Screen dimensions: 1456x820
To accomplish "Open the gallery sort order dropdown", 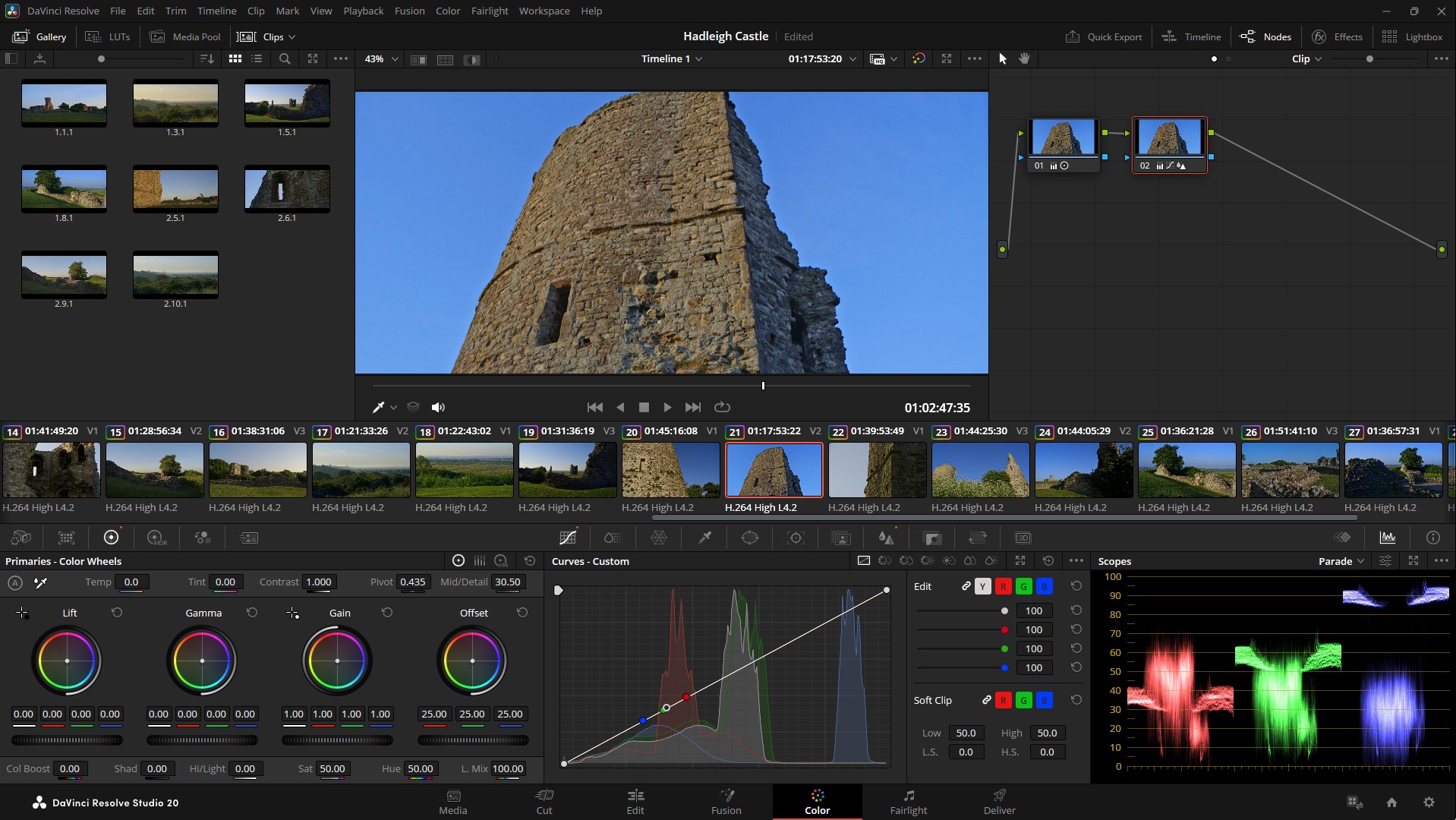I will coord(206,58).
